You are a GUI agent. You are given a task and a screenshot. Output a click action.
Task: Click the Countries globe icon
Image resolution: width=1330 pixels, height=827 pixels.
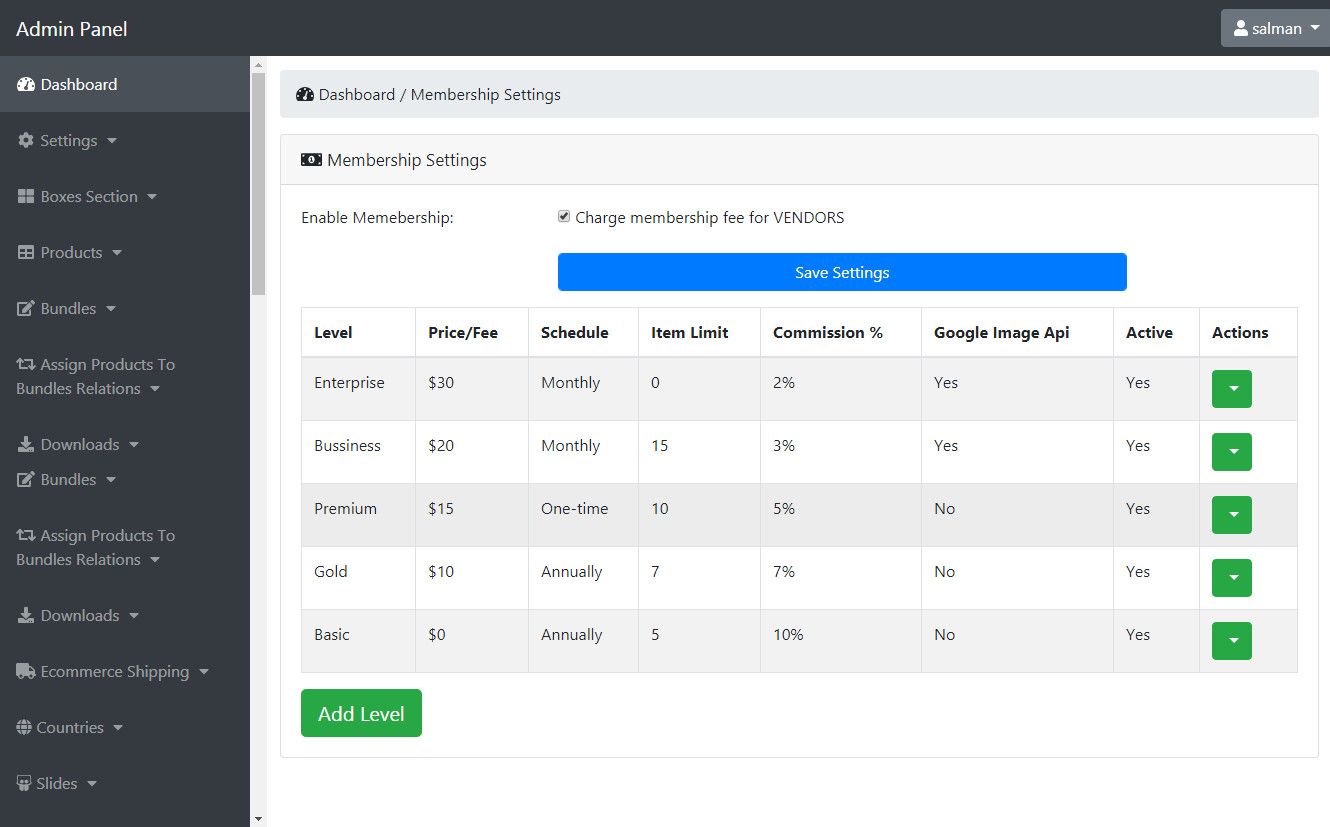pos(24,728)
